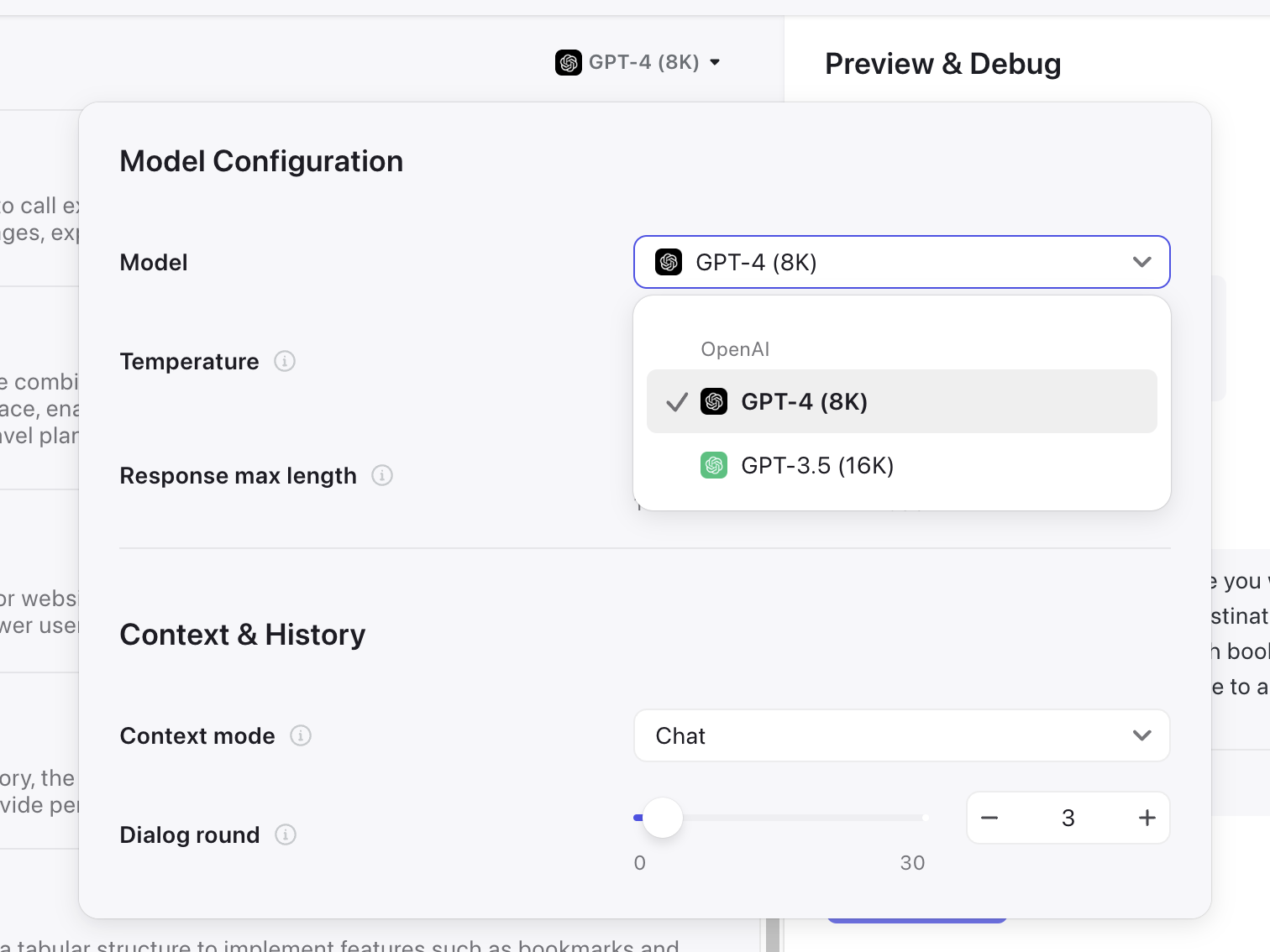1270x952 pixels.
Task: Click the Preview & Debug heading
Action: (942, 64)
